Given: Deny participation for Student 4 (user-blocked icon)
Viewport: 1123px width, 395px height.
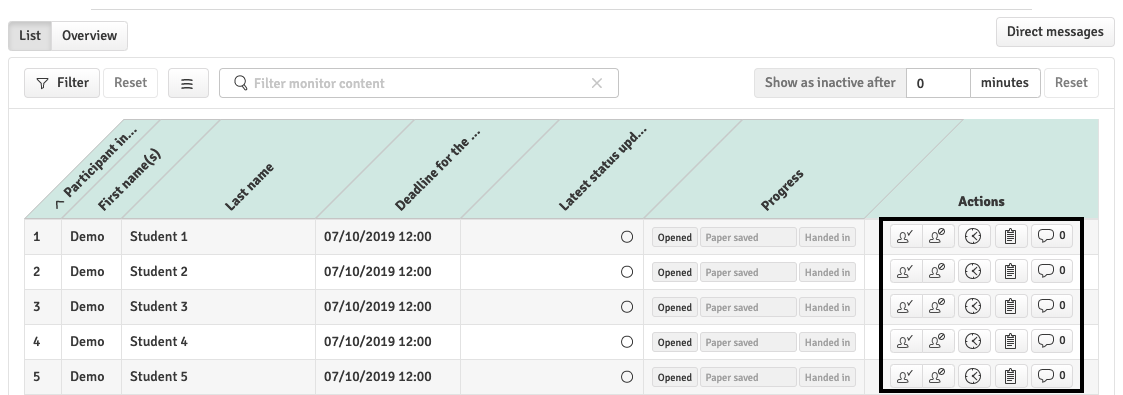Looking at the screenshot, I should [x=938, y=341].
